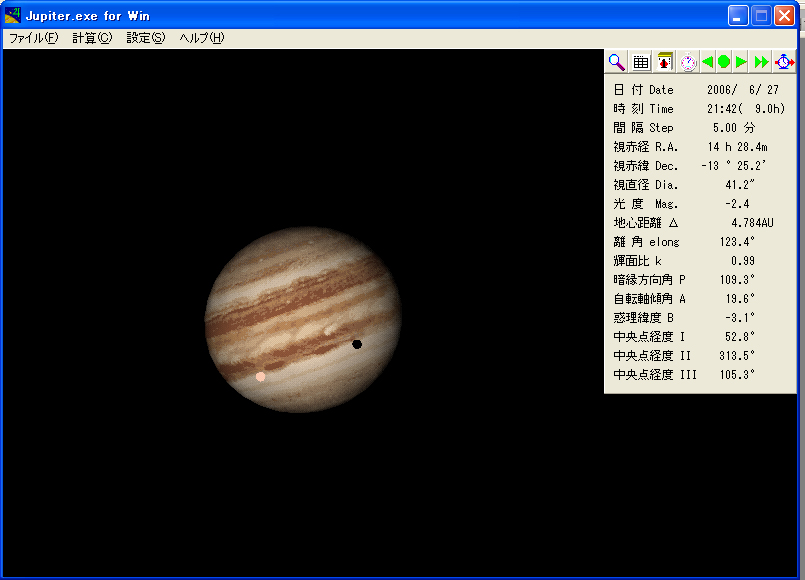Step backward with the green left arrow

(707, 62)
